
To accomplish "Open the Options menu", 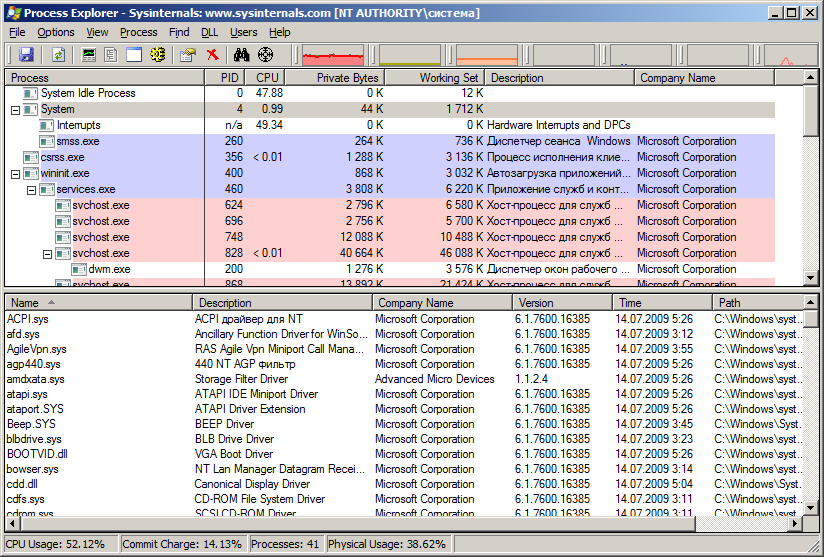I will (56, 32).
